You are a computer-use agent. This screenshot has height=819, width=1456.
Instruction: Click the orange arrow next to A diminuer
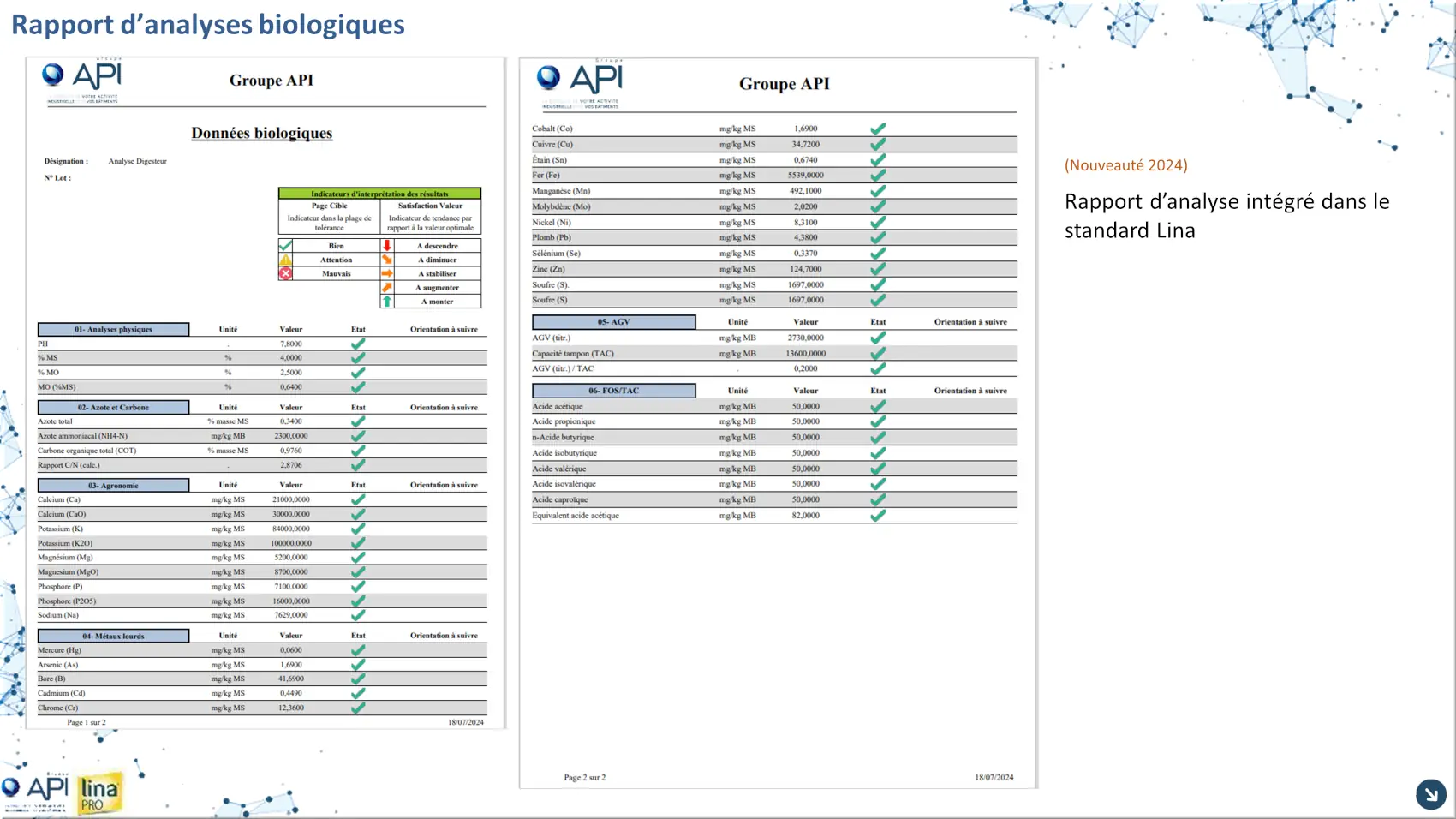pyautogui.click(x=387, y=260)
